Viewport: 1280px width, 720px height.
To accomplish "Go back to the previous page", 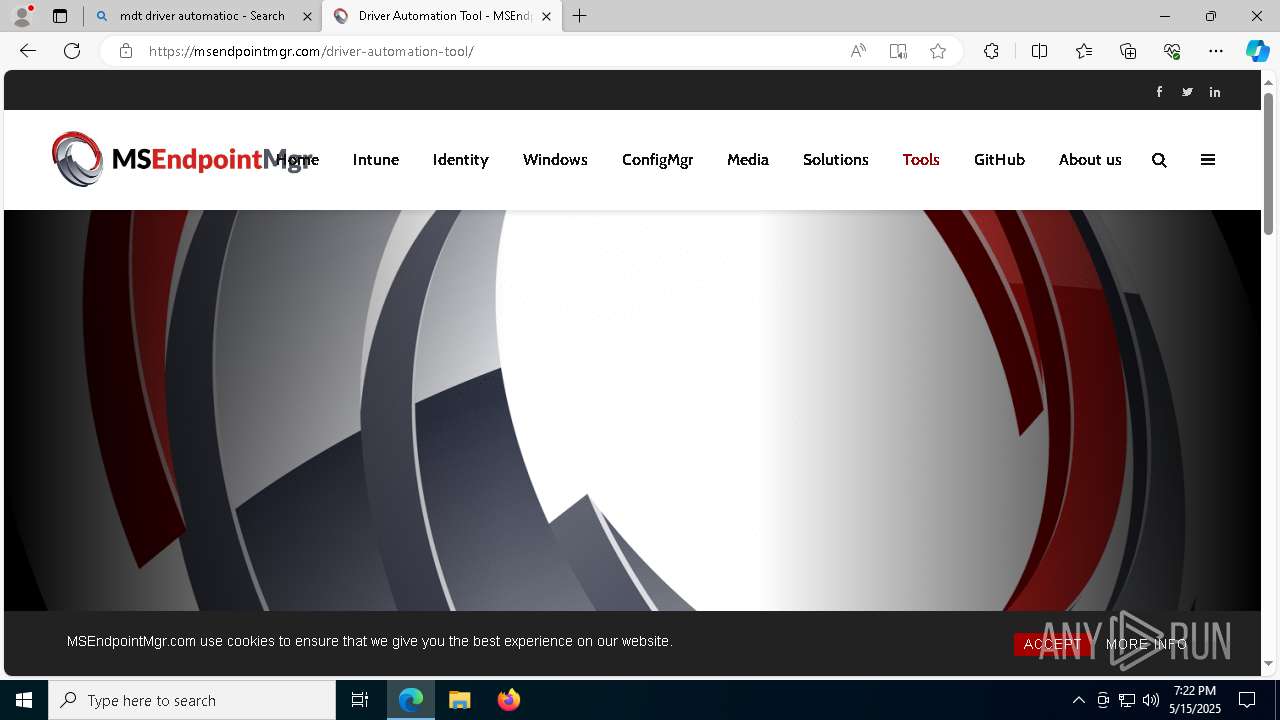I will [28, 51].
